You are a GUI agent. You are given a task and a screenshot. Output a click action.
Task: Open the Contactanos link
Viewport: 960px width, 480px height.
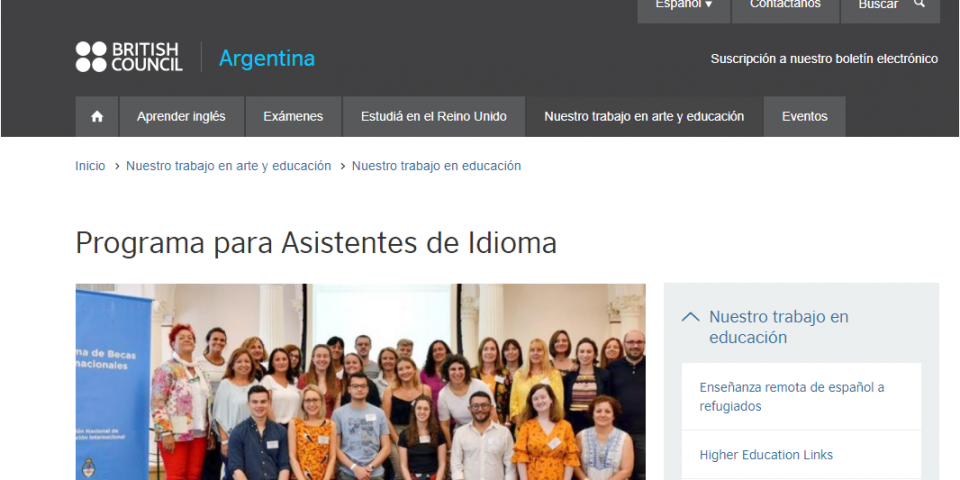[x=786, y=5]
